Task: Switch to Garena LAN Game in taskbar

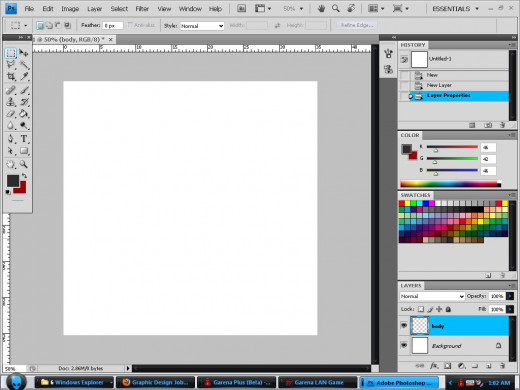Action: pyautogui.click(x=317, y=382)
